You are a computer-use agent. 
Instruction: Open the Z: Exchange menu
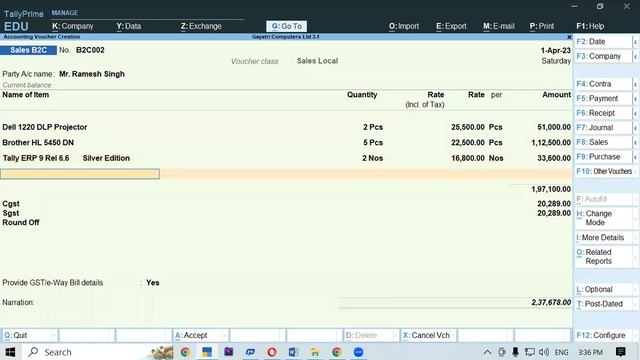201,26
